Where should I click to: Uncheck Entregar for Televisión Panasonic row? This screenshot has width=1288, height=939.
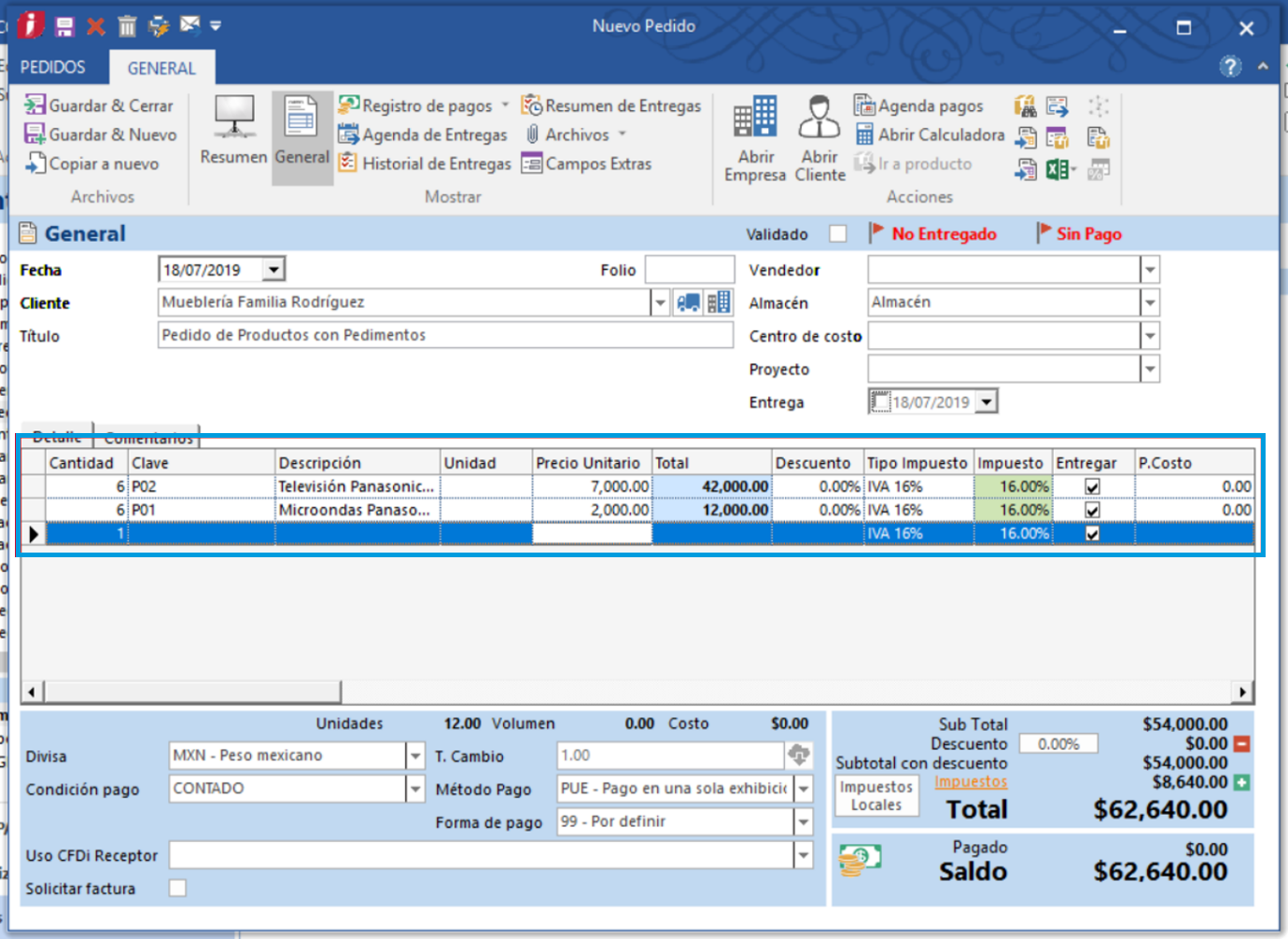tap(1092, 487)
